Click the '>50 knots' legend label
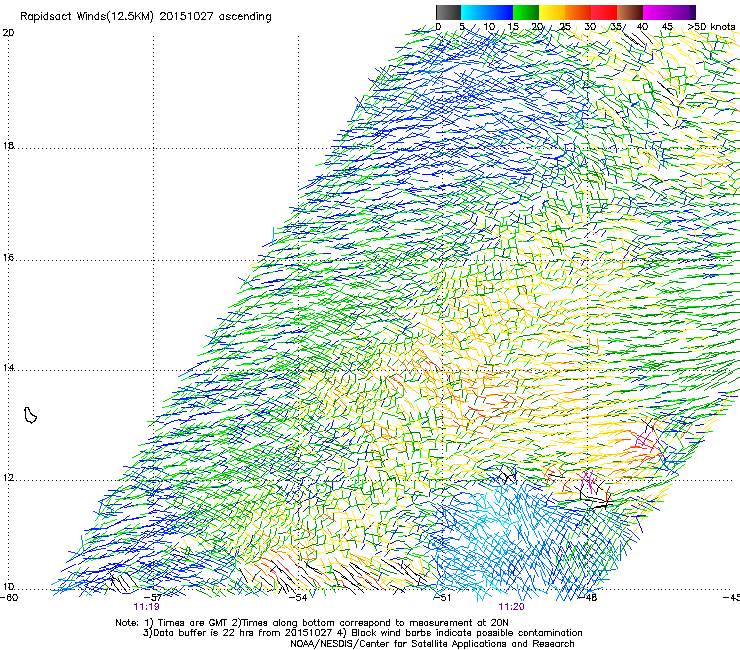The image size is (740, 650). [711, 27]
